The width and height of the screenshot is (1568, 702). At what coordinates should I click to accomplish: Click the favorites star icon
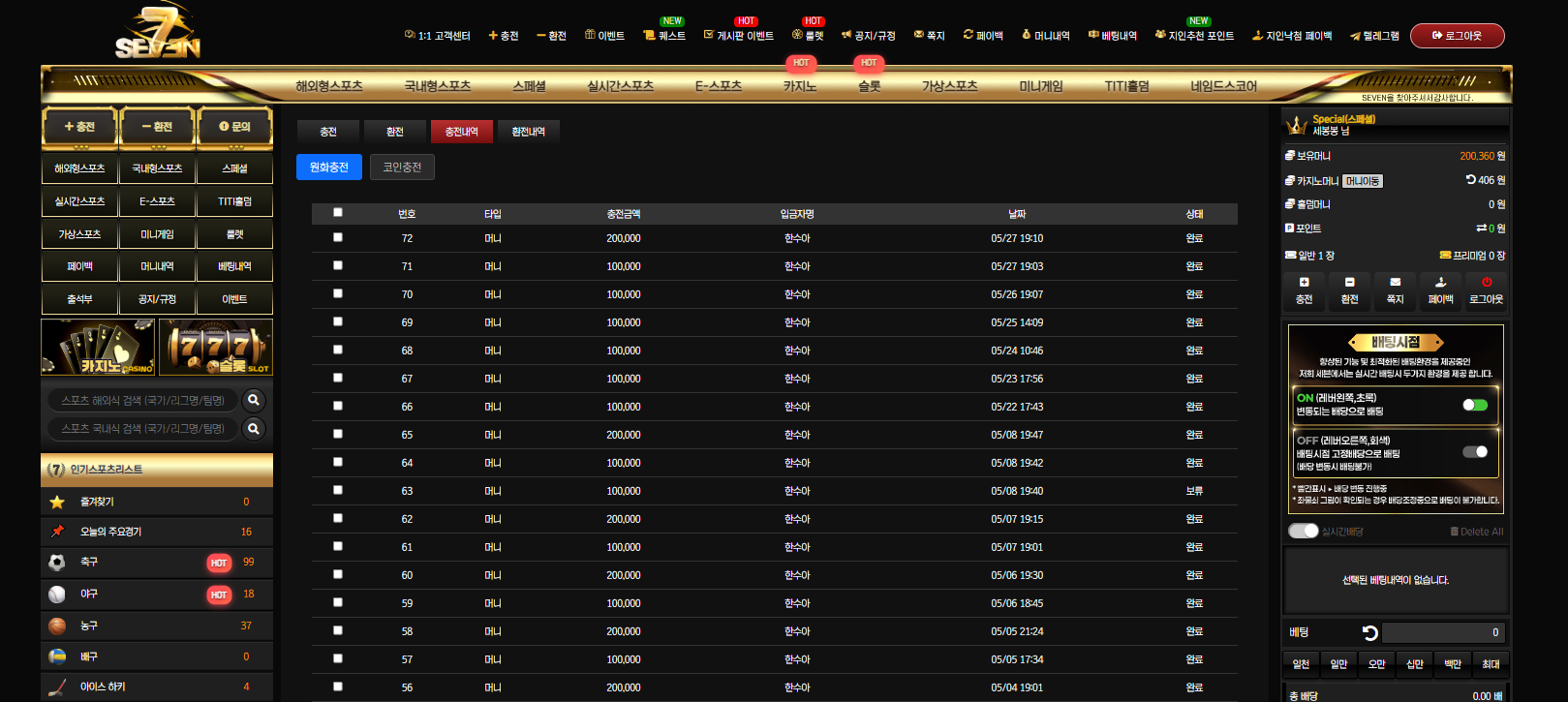(57, 502)
